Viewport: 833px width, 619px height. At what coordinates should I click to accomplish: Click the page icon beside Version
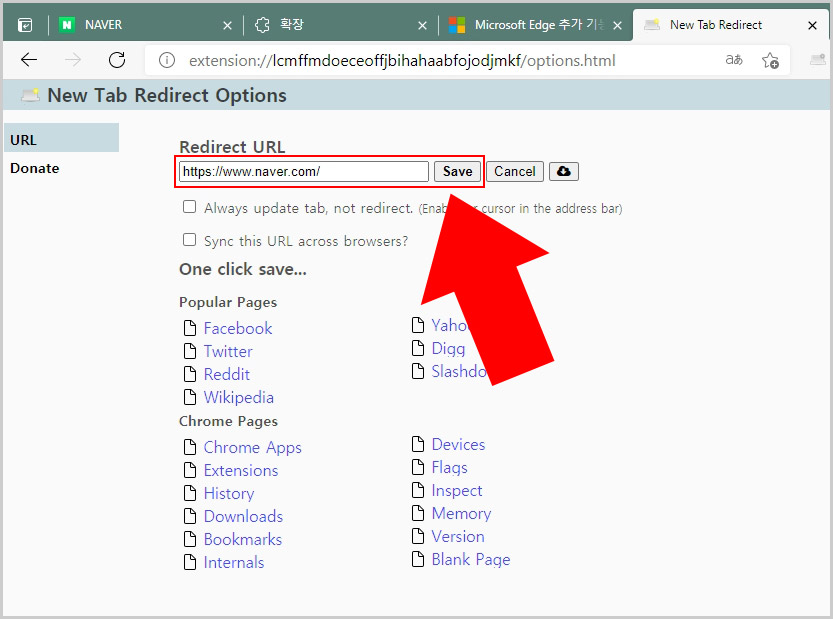tap(418, 536)
